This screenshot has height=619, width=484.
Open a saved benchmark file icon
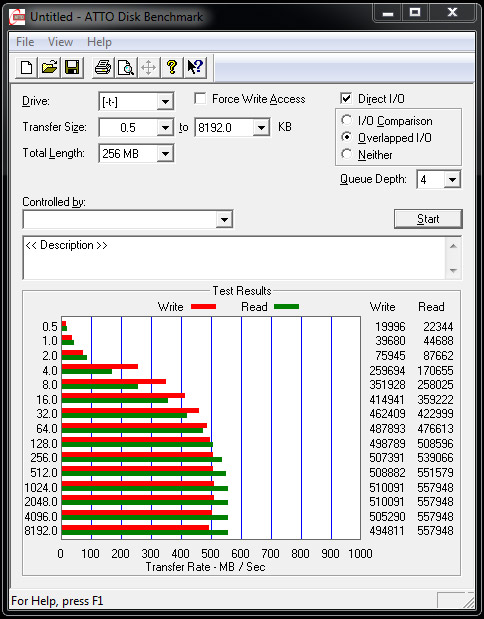tap(49, 68)
